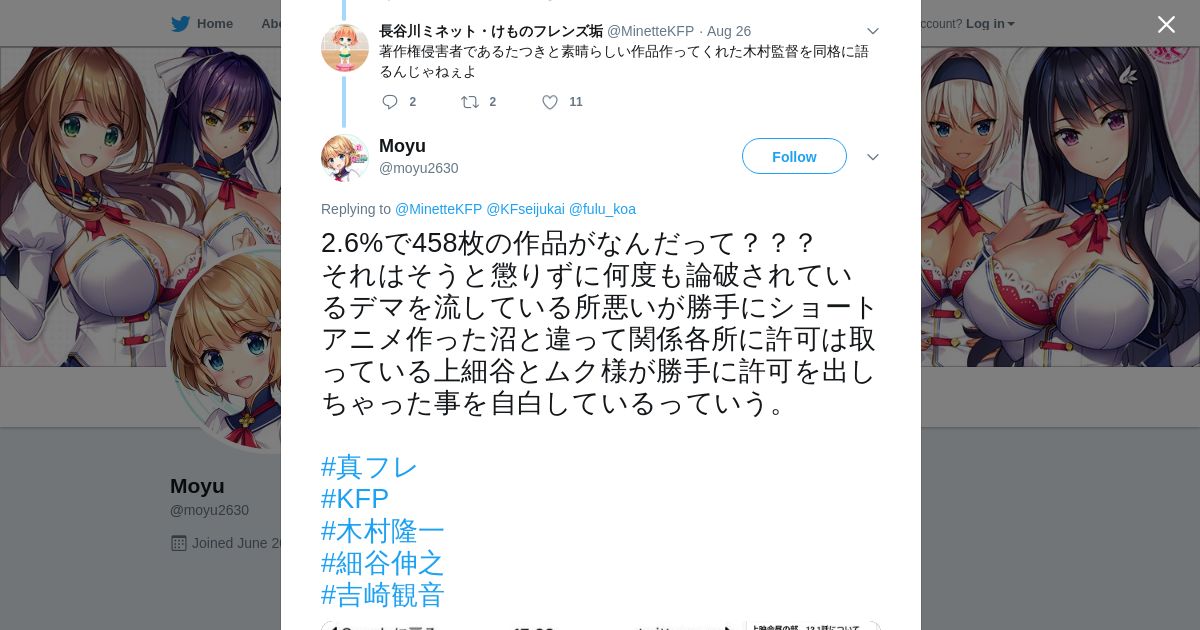
Task: Open the @MinetteKFP reply mention link
Action: point(439,209)
